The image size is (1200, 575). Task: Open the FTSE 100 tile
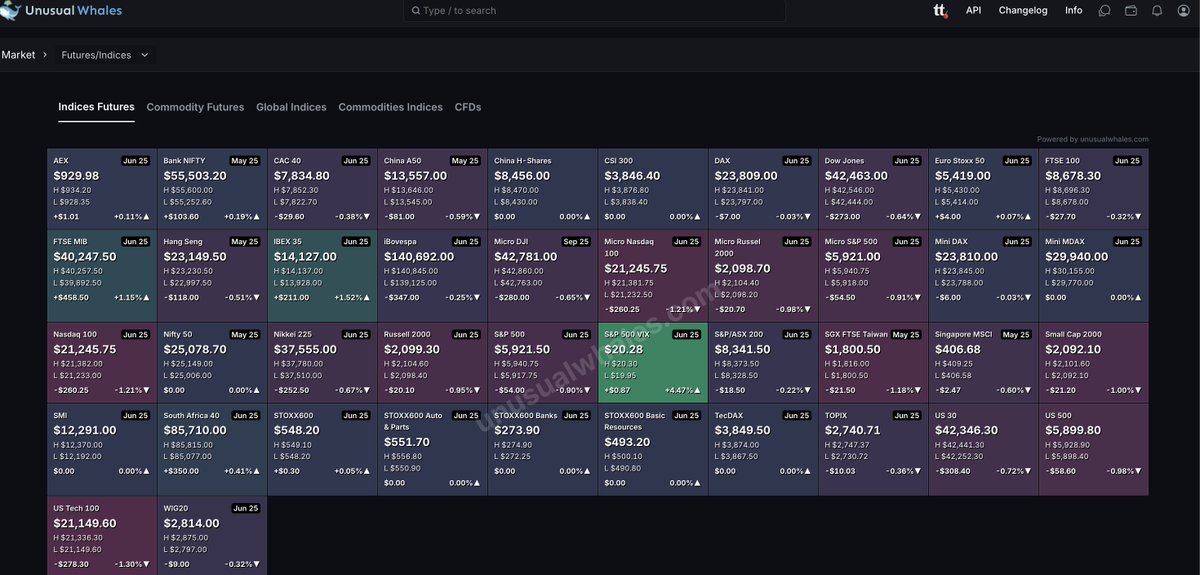coord(1094,189)
